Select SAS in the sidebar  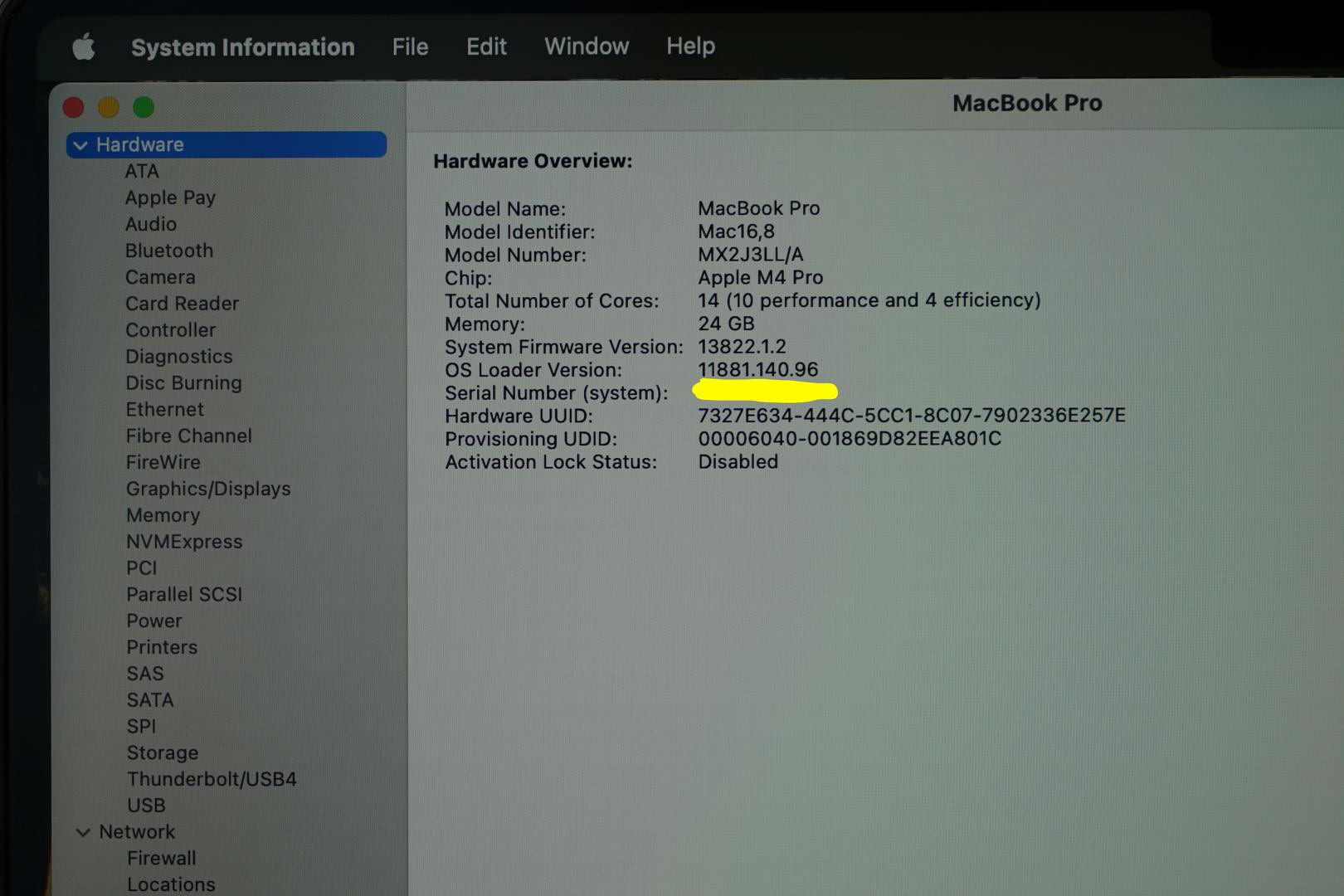(x=145, y=674)
